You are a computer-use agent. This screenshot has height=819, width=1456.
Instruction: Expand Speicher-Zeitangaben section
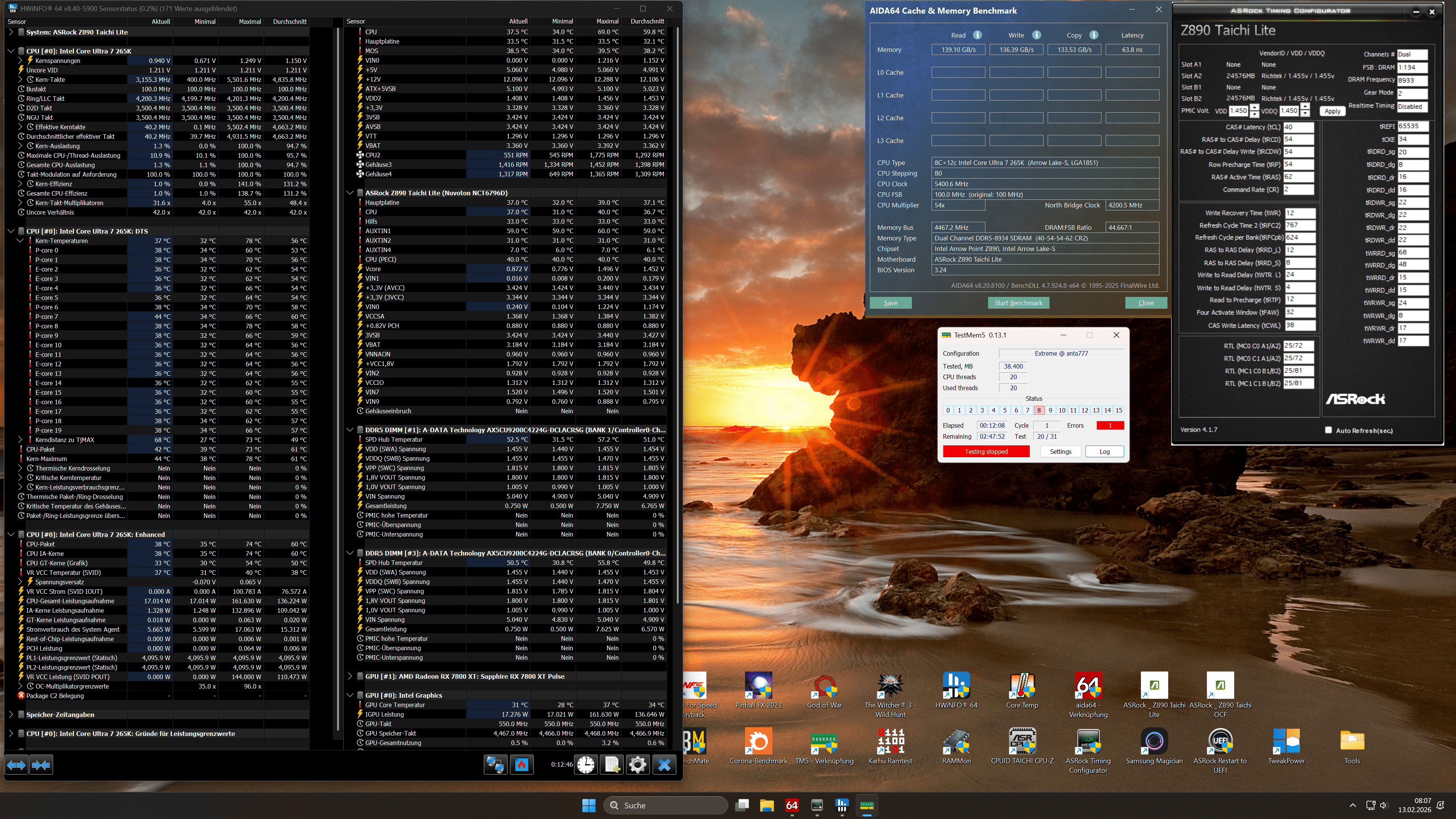11,714
